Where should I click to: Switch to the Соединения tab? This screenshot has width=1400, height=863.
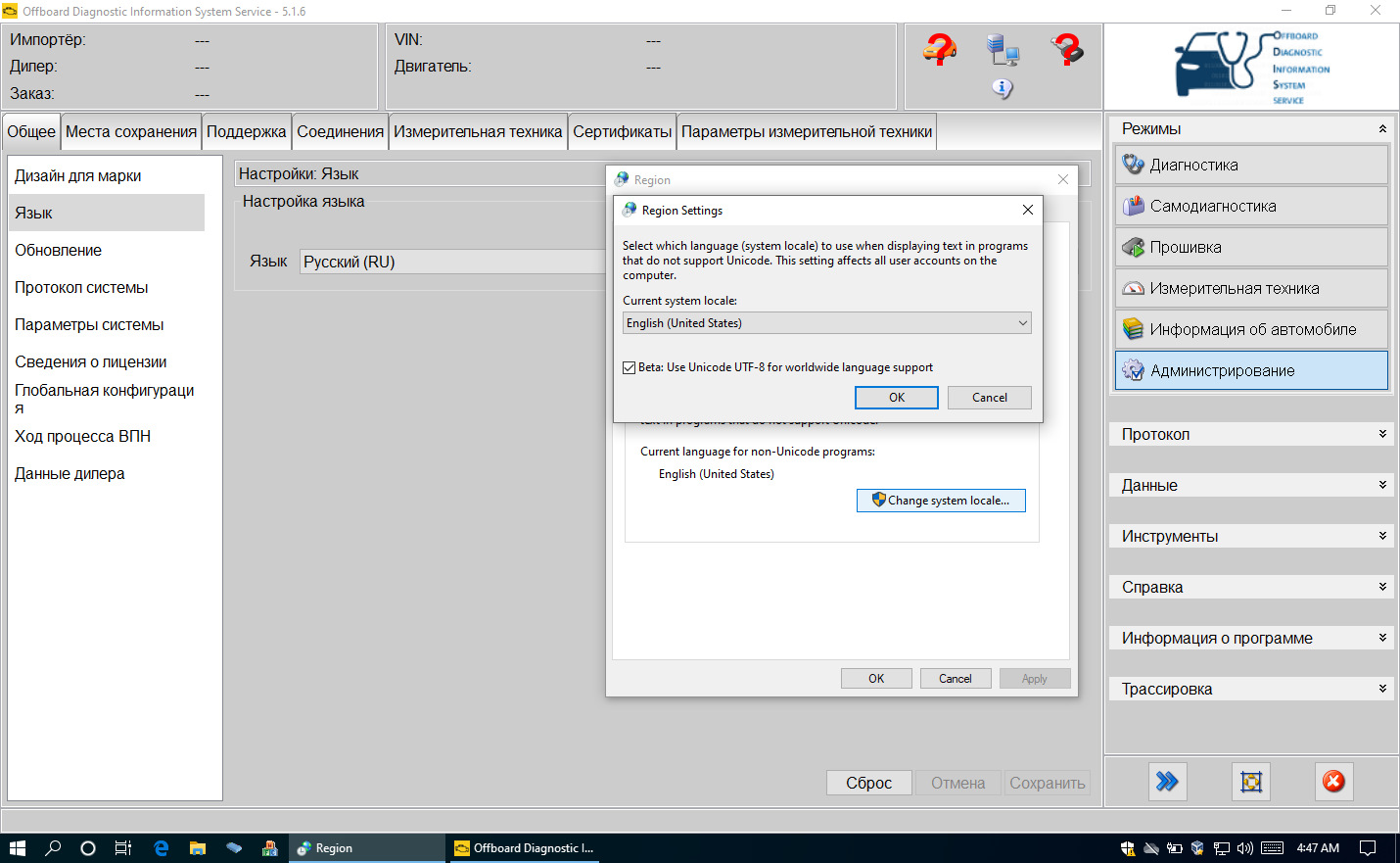tap(341, 131)
